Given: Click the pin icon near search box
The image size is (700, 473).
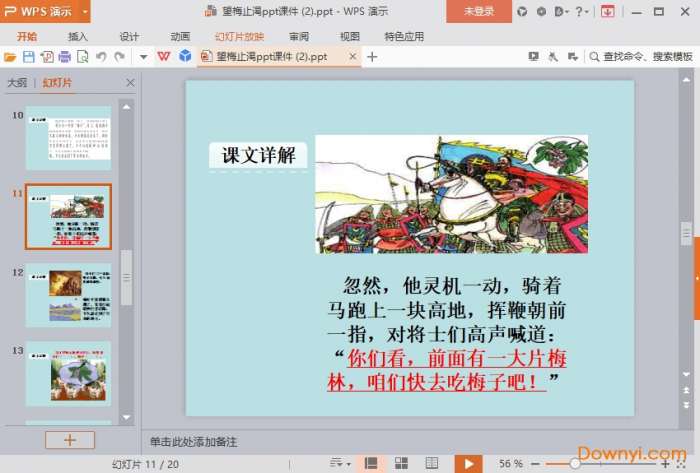Looking at the screenshot, I should pyautogui.click(x=553, y=57).
